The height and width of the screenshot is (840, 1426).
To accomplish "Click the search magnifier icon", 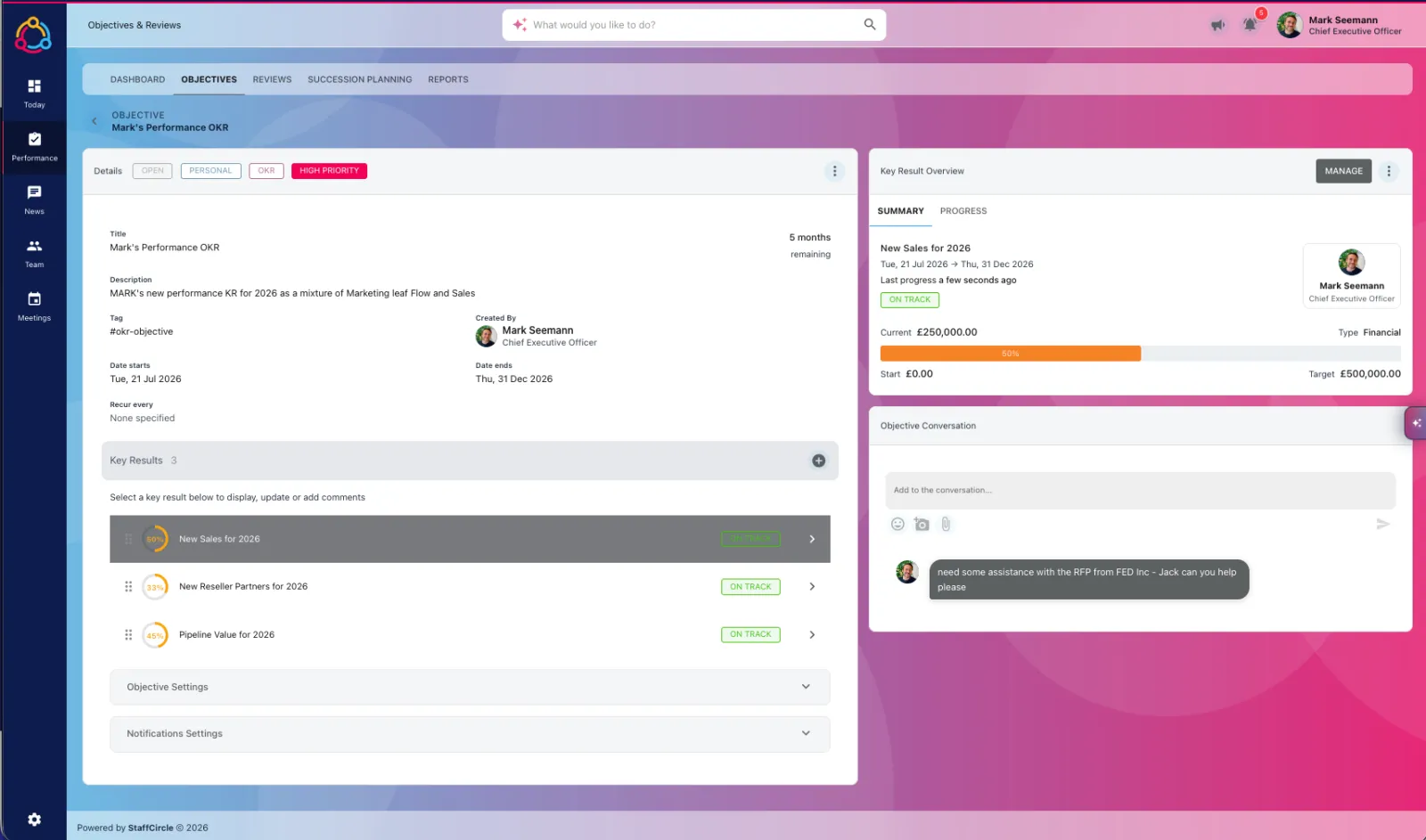I will [x=870, y=24].
